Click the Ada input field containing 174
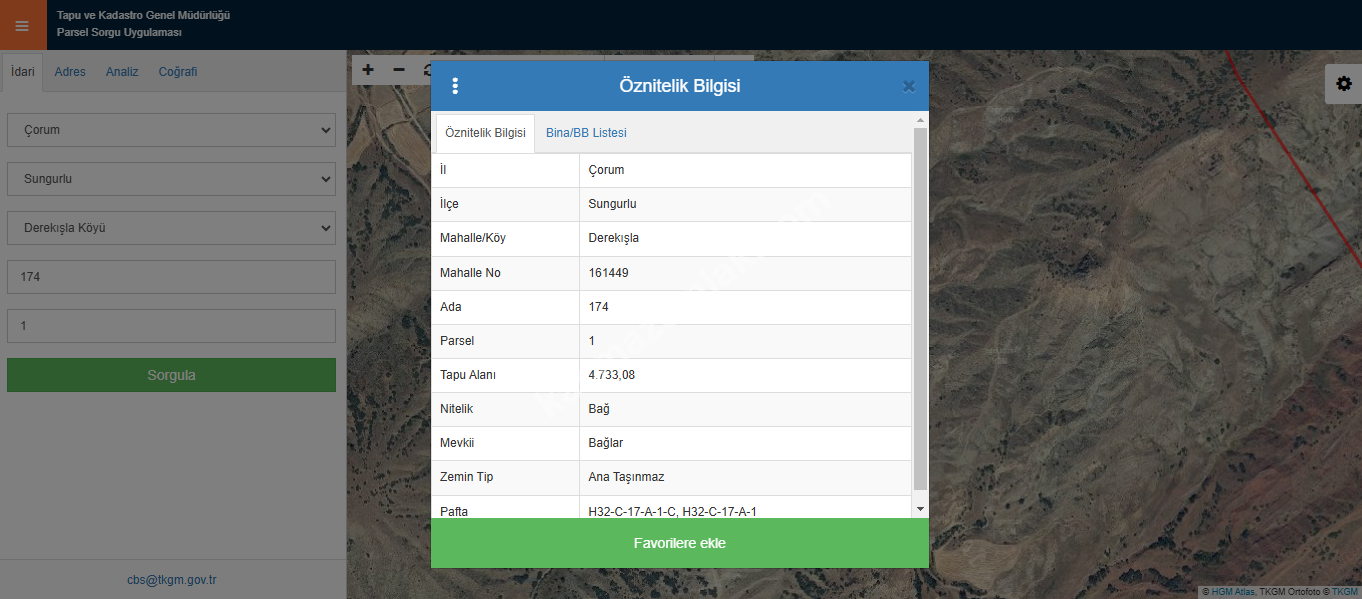 pos(171,277)
